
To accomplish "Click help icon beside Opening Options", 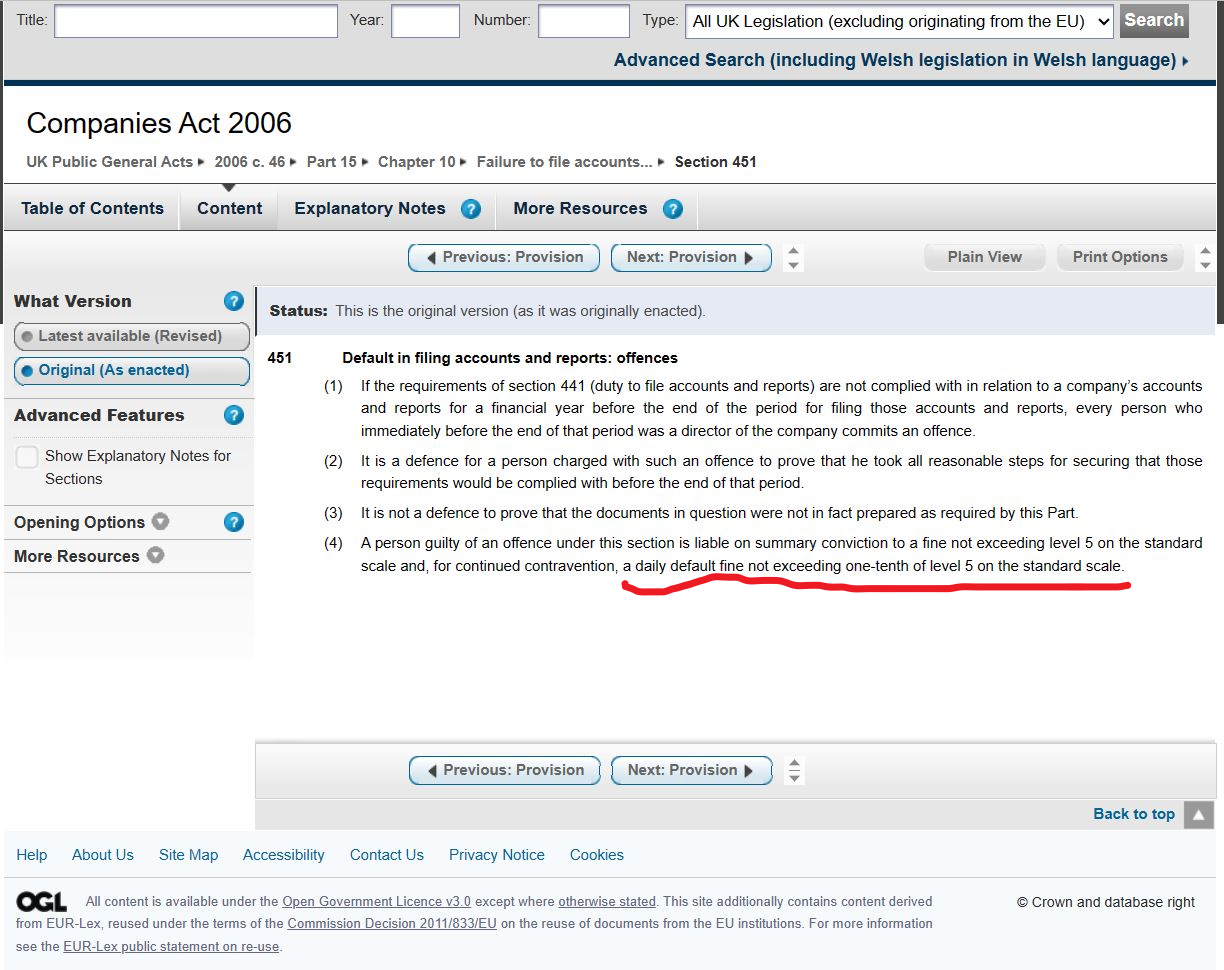I will coord(234,522).
